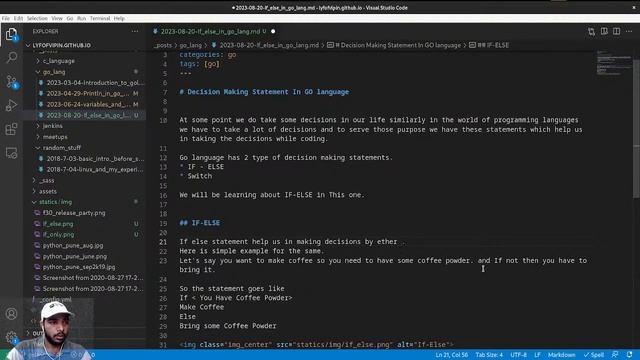Select 2023-08-20-if_else_in_go file in explorer
The image size is (640, 360).
(x=85, y=115)
